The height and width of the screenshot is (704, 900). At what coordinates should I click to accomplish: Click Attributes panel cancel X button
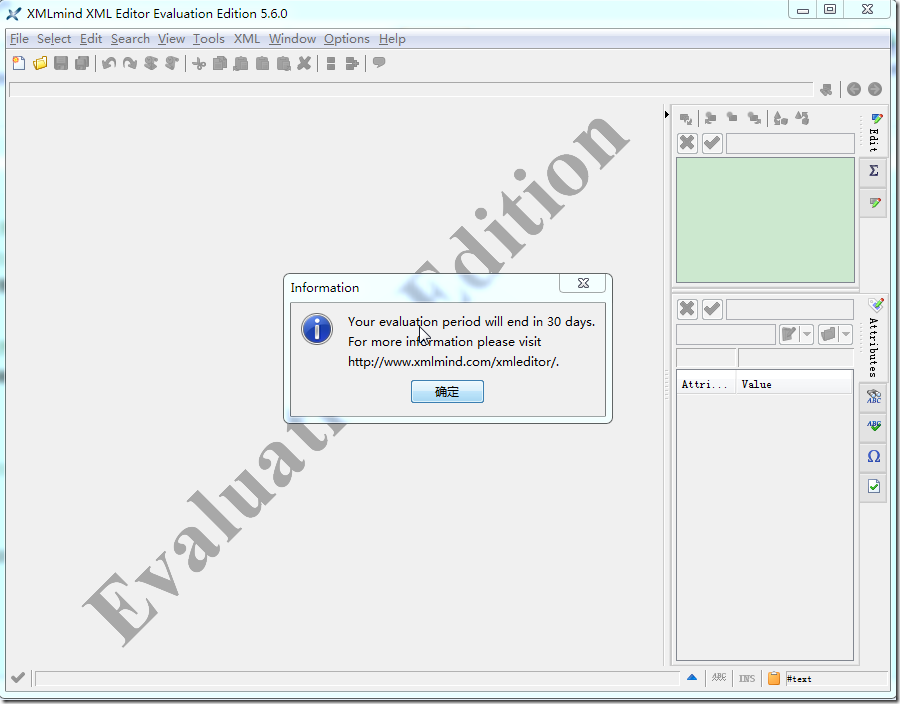coord(687,309)
